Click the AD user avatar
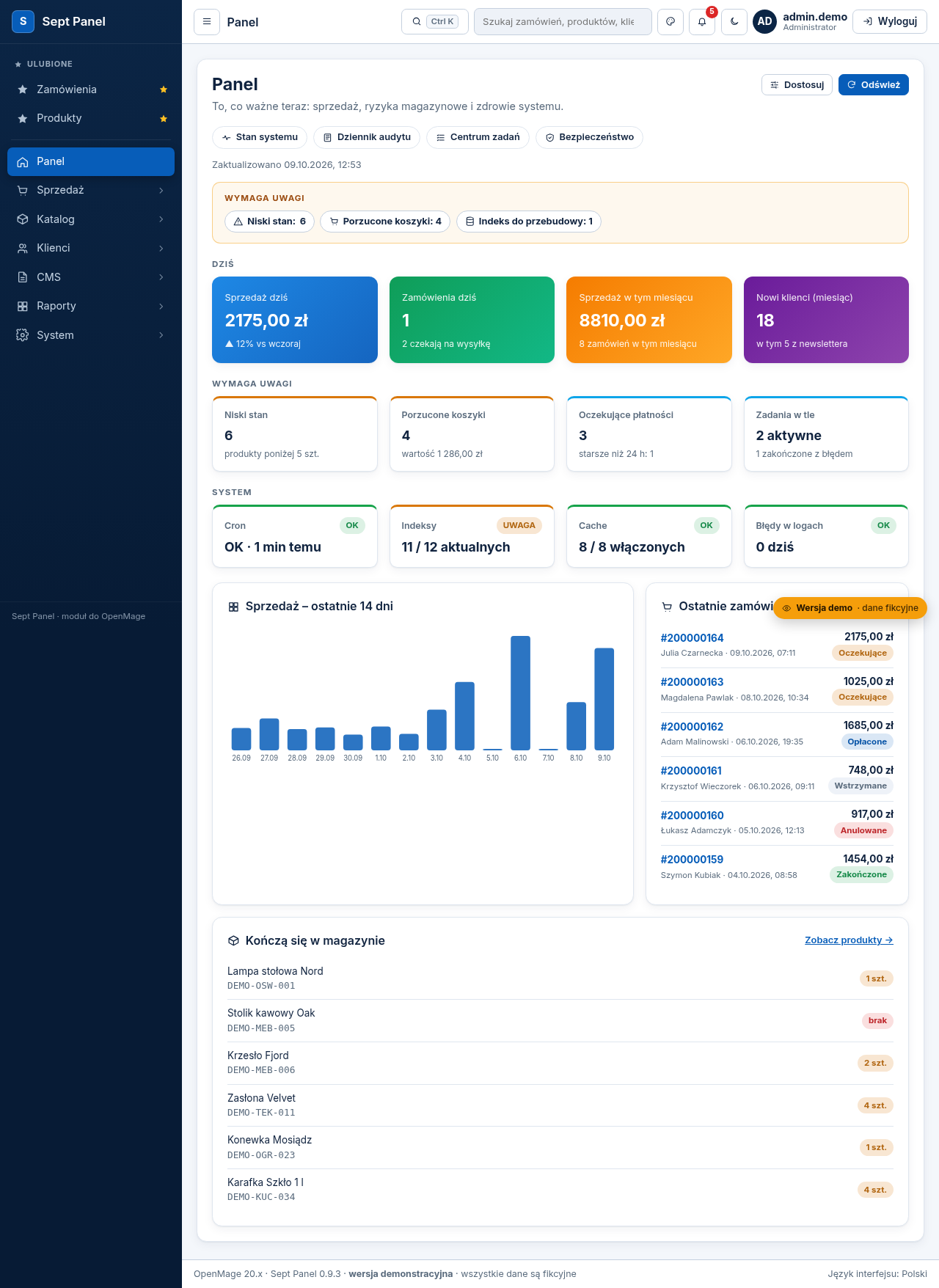Image resolution: width=939 pixels, height=1288 pixels. coord(764,22)
